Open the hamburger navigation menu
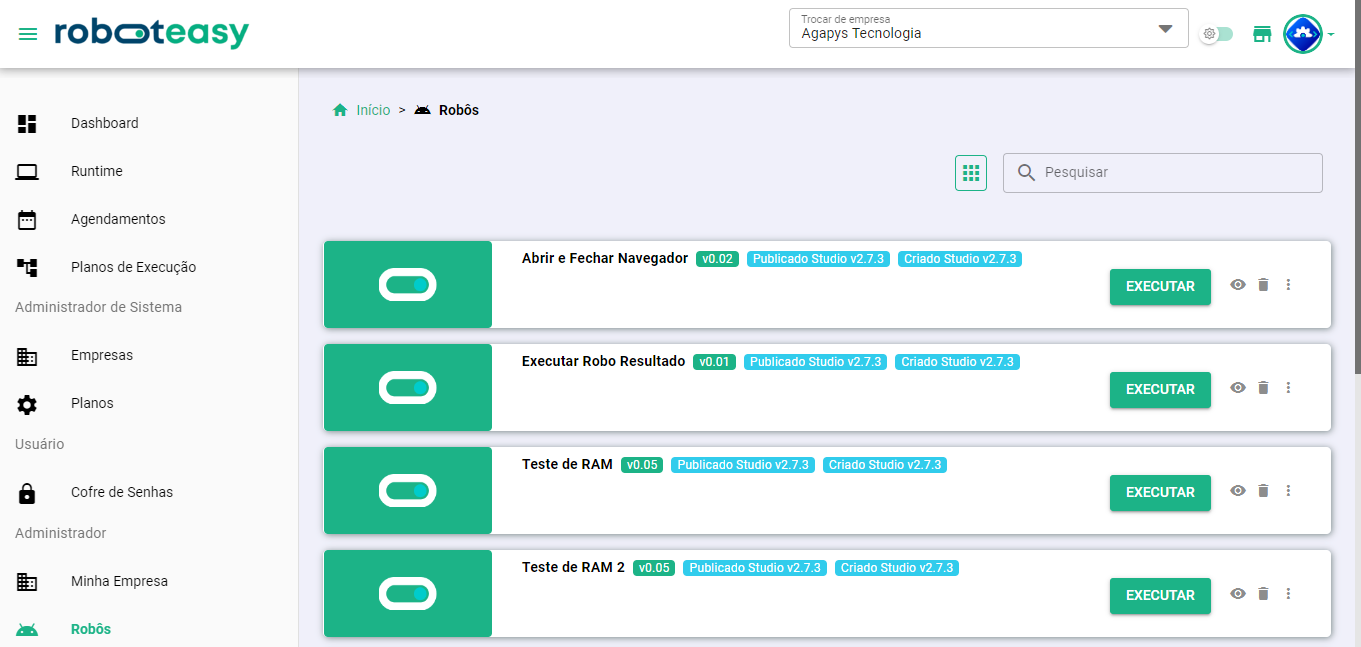The image size is (1361, 647). 28,34
